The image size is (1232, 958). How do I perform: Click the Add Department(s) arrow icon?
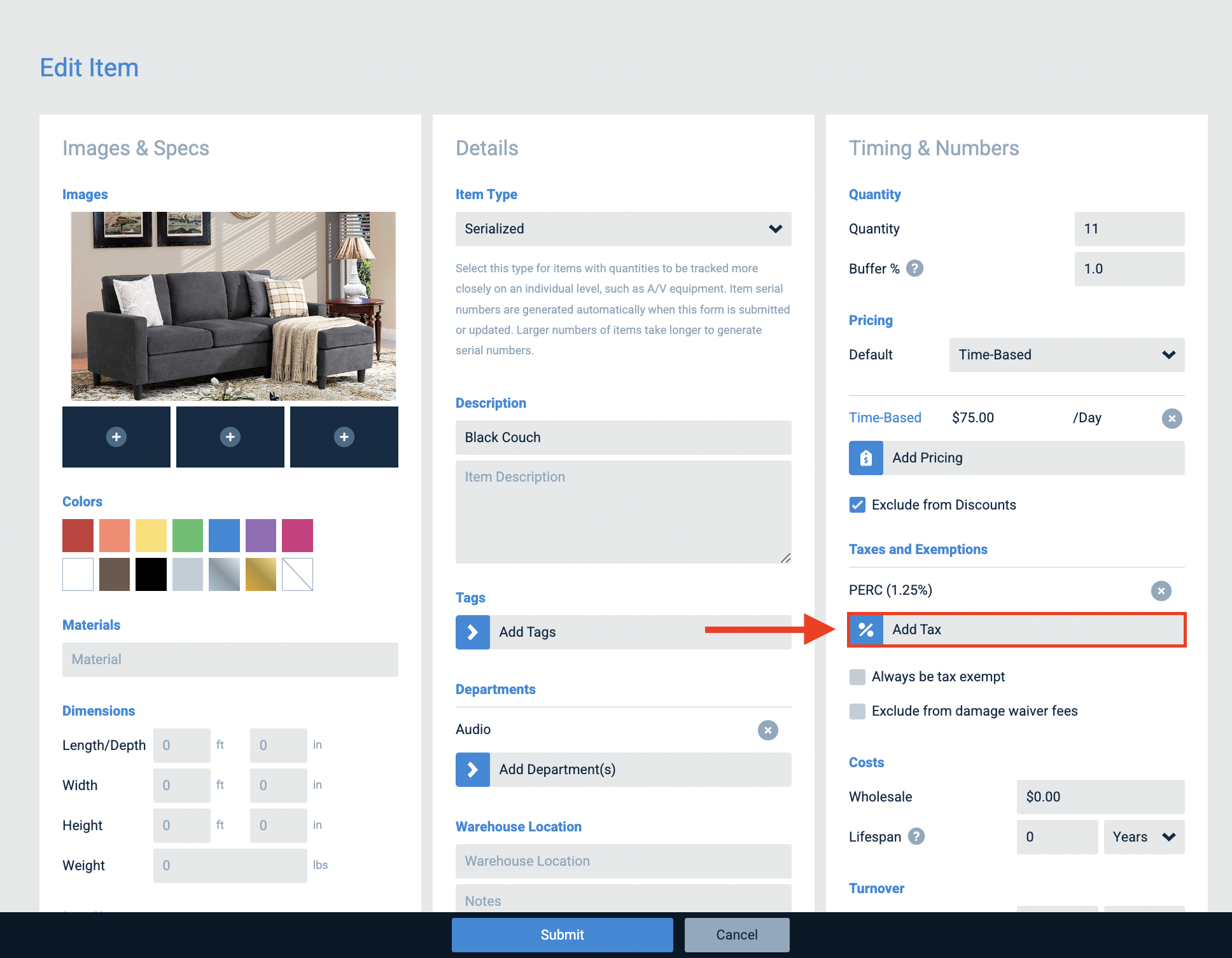473,770
